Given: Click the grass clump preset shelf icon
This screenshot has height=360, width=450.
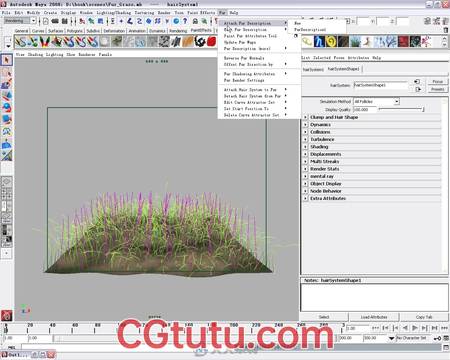Looking at the screenshot, I should pos(355,42).
